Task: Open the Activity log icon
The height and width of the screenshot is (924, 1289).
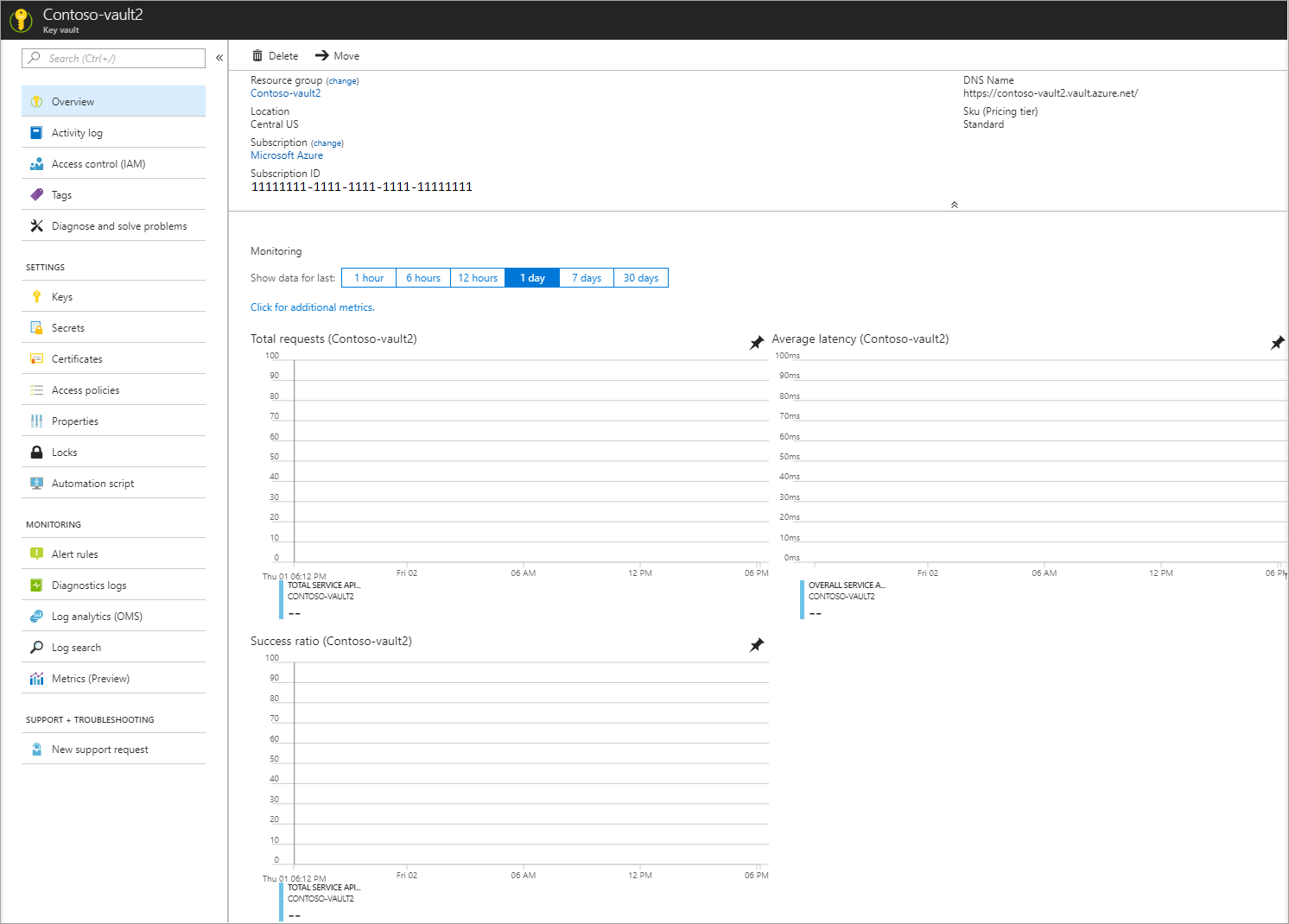Action: (x=37, y=132)
